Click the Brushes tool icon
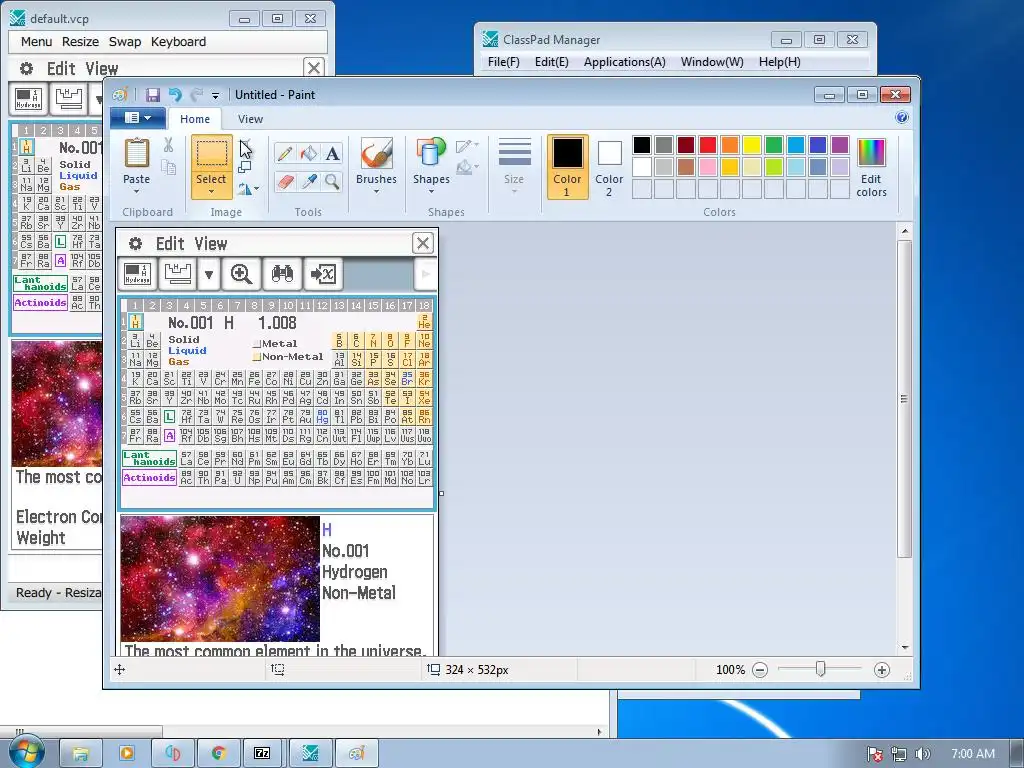 click(x=376, y=153)
